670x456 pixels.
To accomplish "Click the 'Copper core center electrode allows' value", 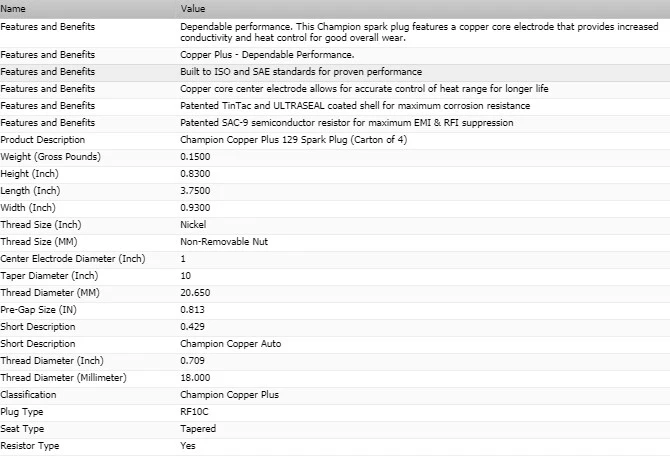I will click(364, 89).
